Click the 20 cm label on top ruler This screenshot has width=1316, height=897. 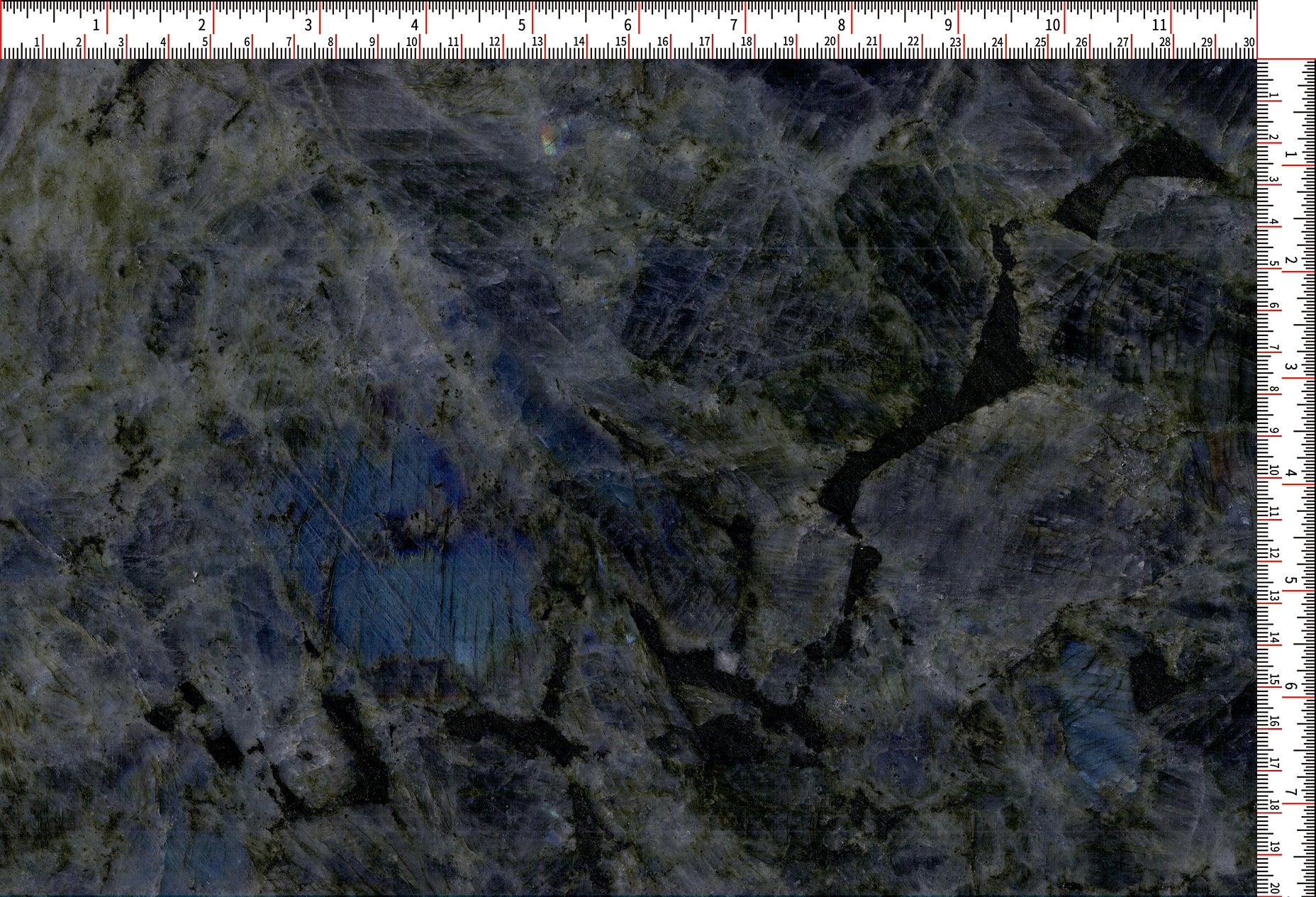(x=830, y=43)
